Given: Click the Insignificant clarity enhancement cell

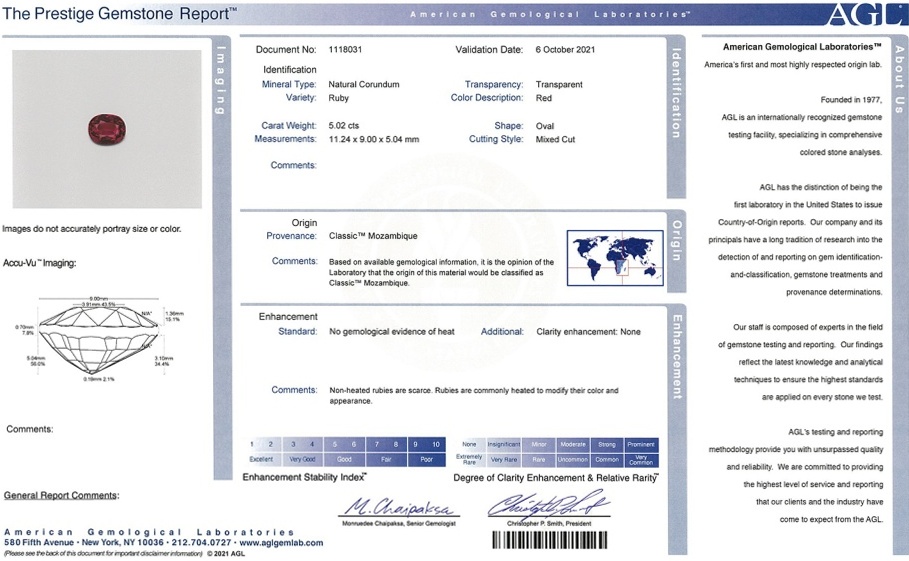Looking at the screenshot, I should pyautogui.click(x=504, y=445).
